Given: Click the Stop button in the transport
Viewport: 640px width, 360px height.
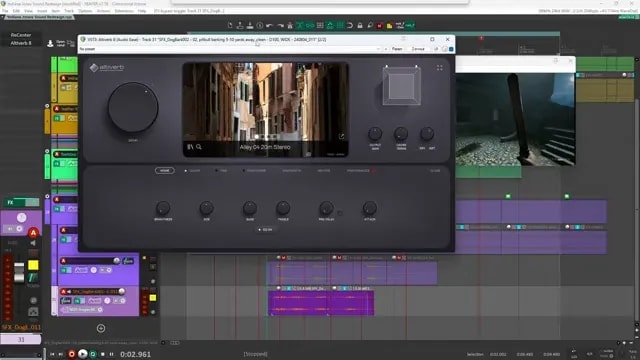Looking at the screenshot, I should click(102, 354).
